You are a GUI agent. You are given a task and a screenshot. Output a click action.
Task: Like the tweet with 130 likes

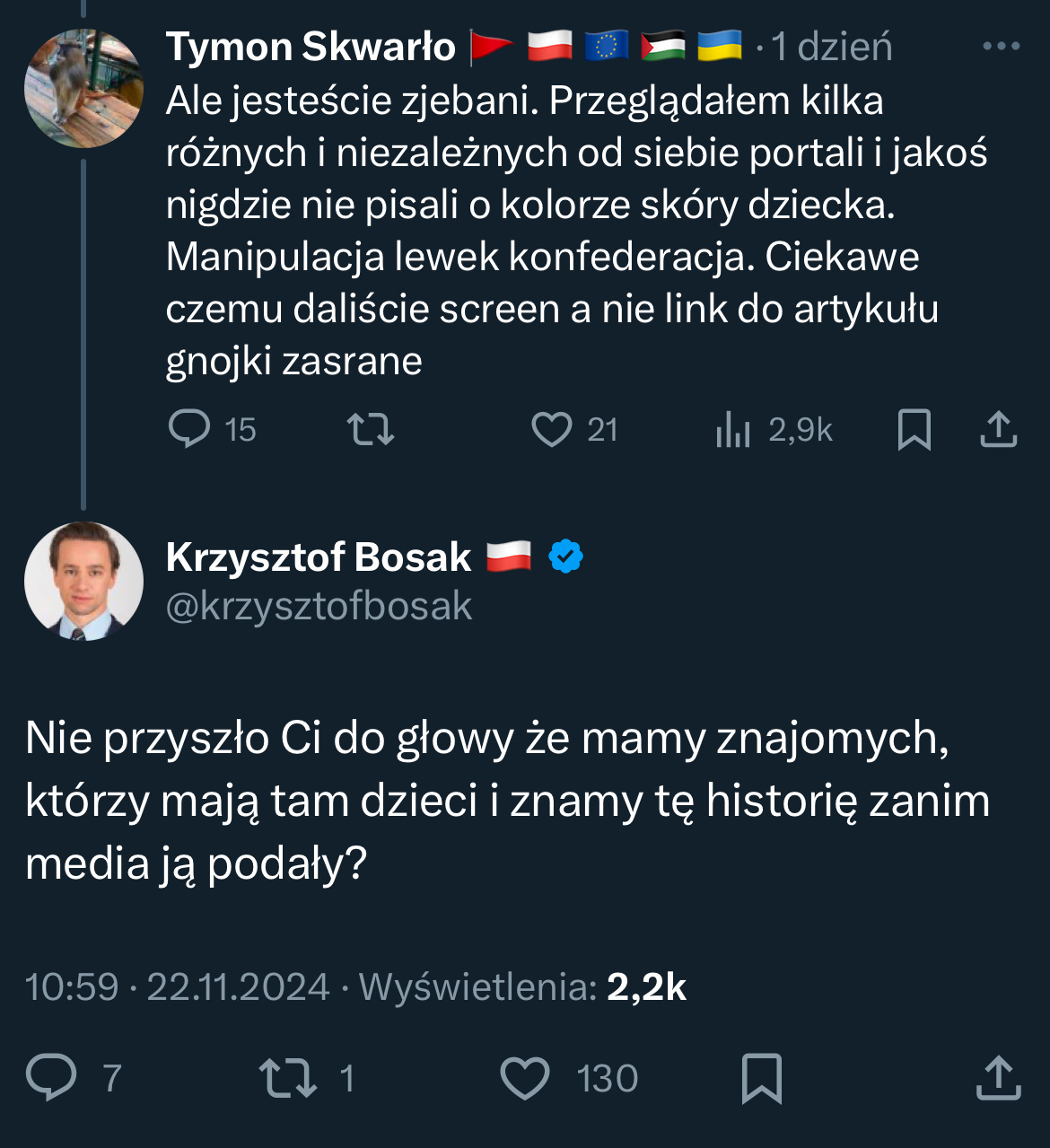(x=525, y=1077)
